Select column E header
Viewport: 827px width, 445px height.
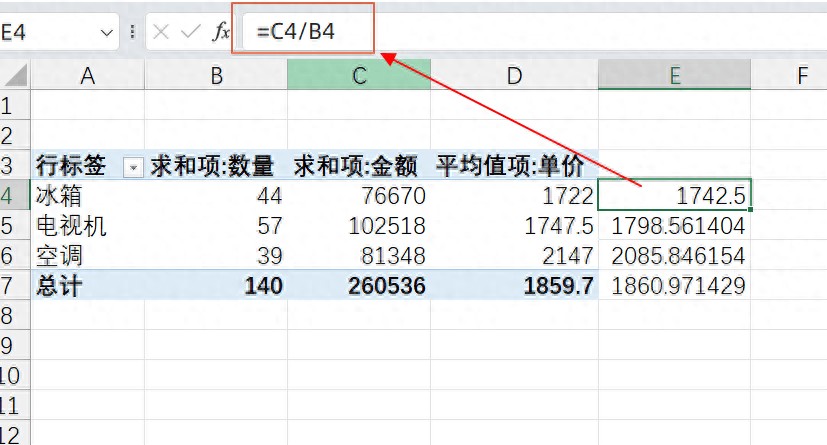click(674, 75)
